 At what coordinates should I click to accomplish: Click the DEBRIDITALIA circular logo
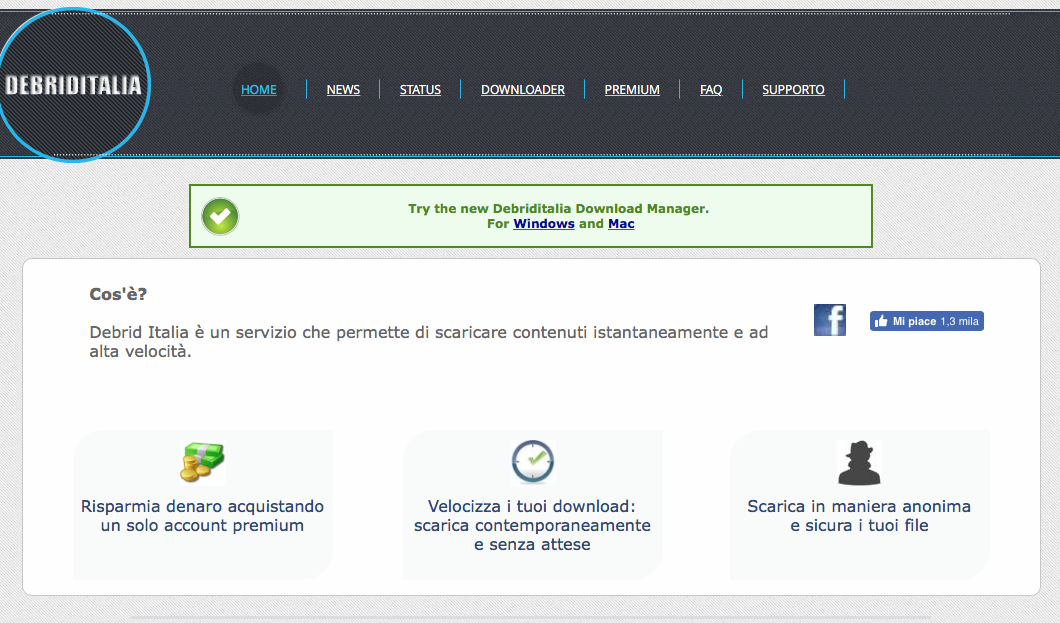coord(73,85)
